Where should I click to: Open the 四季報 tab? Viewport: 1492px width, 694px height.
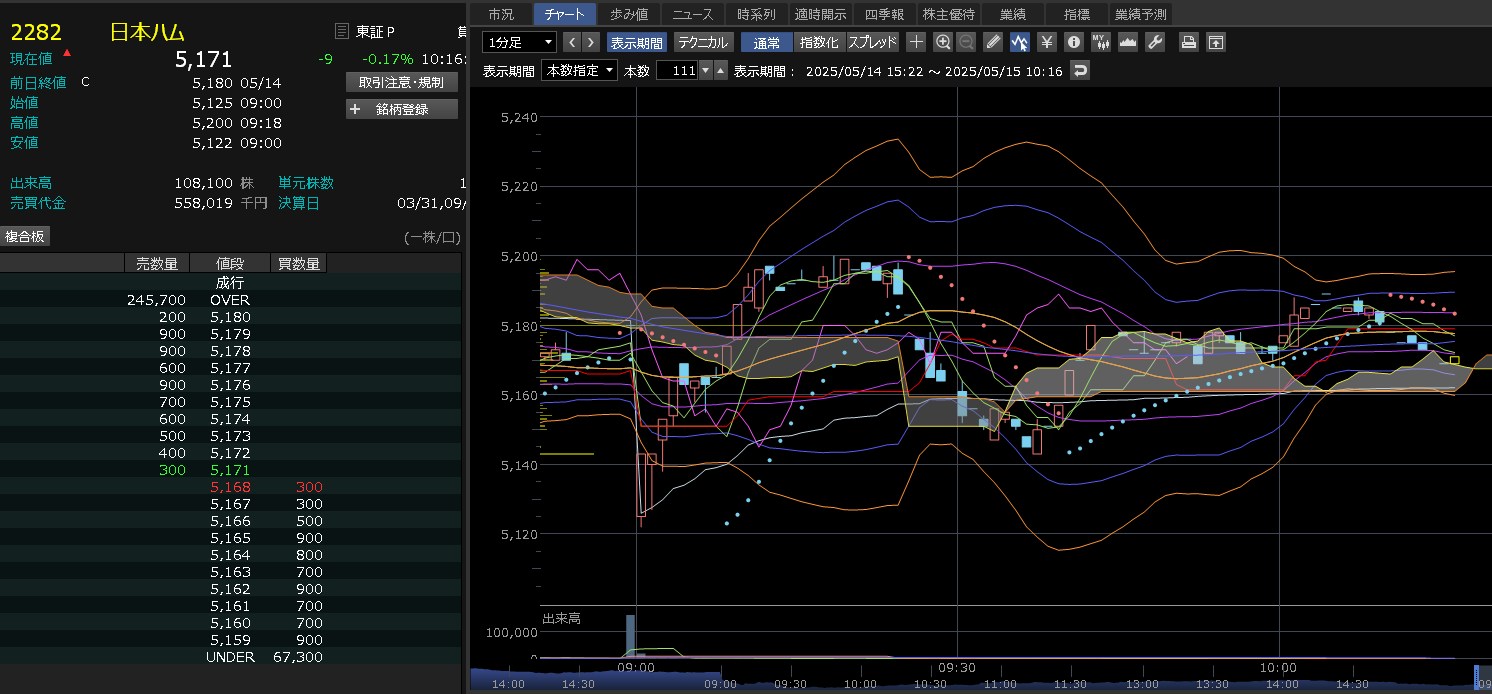884,14
